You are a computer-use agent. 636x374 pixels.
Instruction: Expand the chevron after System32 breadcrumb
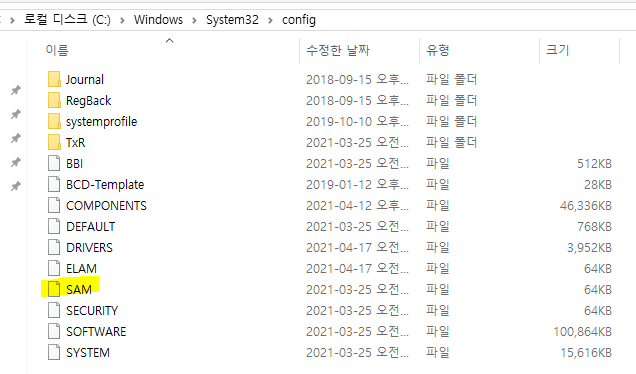(x=270, y=20)
